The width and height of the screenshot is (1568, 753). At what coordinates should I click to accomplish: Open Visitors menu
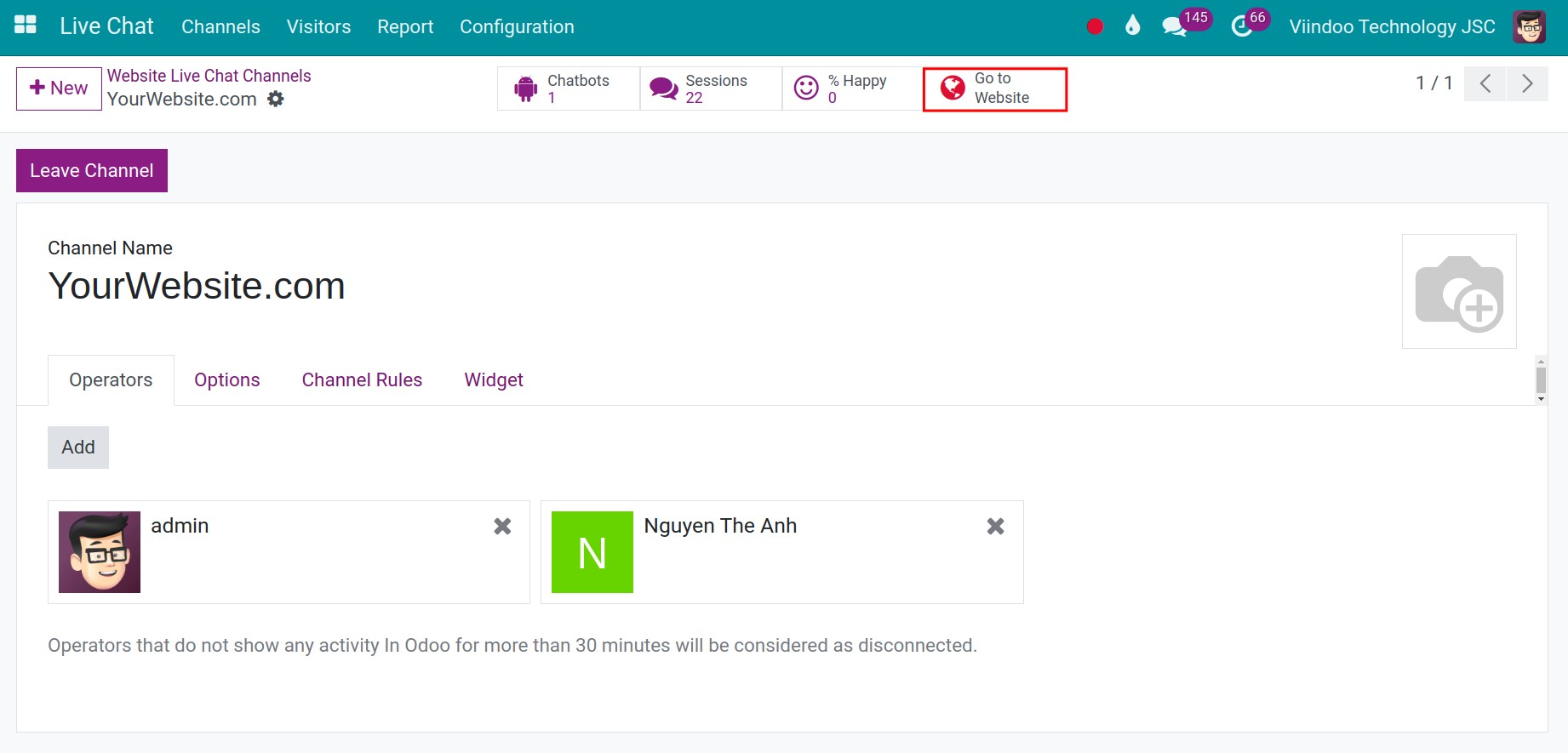pyautogui.click(x=318, y=27)
